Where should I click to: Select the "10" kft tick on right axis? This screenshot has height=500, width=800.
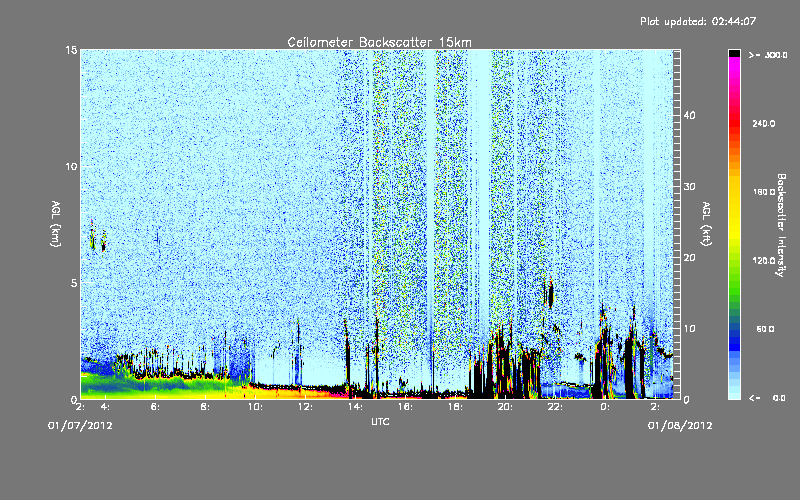[689, 329]
